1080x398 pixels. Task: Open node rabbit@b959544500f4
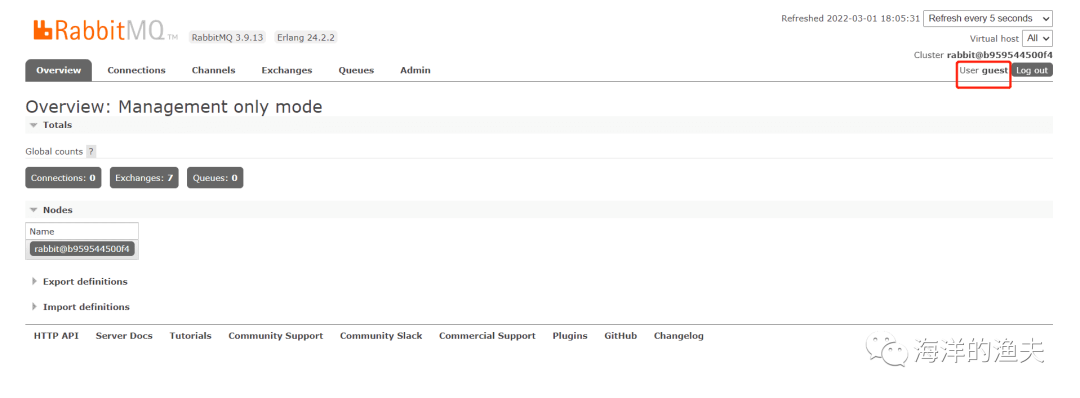click(82, 249)
